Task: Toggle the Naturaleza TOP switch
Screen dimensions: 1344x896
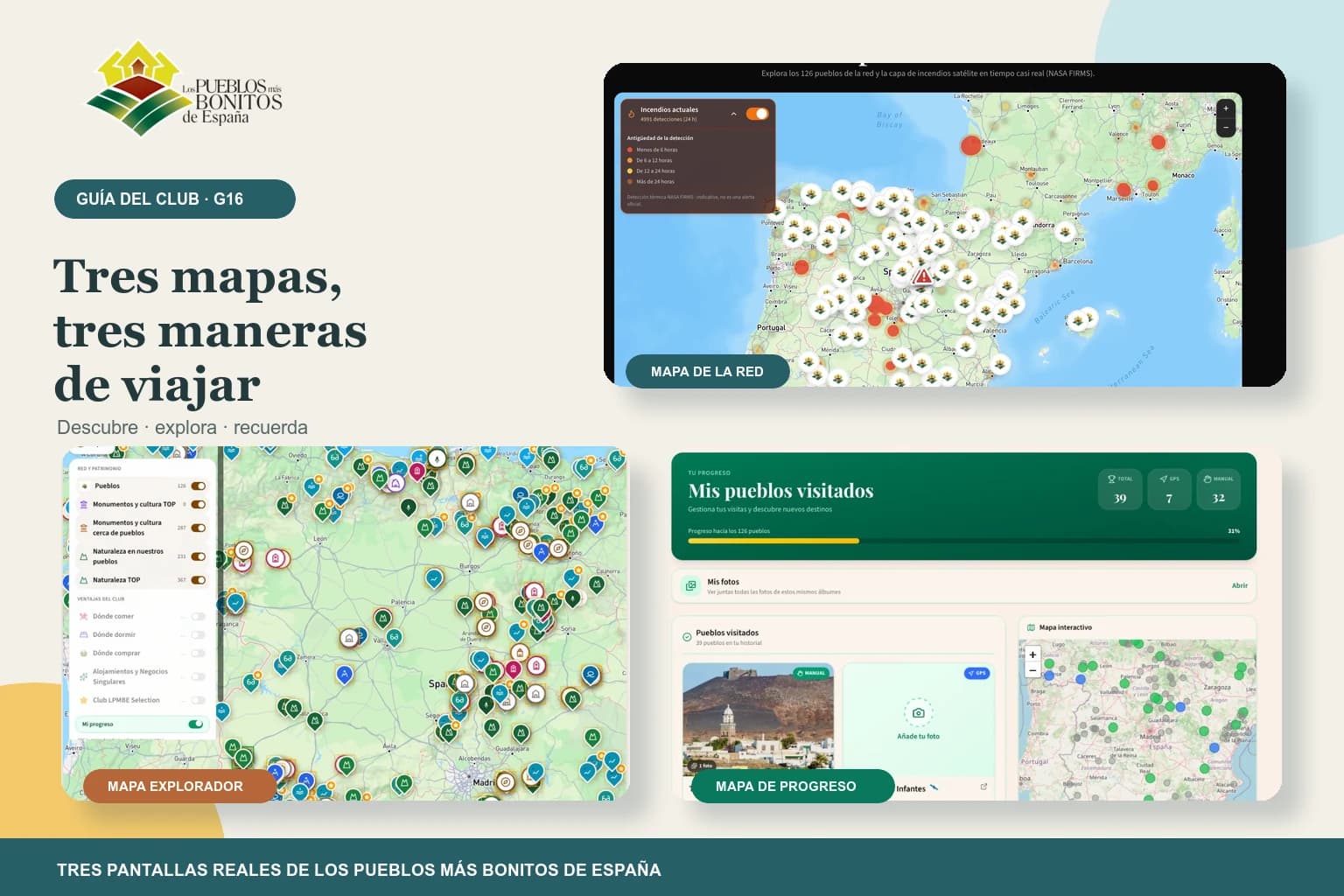Action: 199,580
